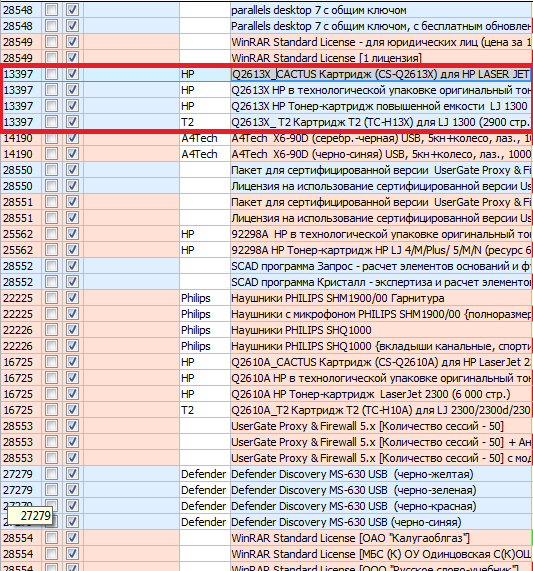Tick the empty checkbox in Q2613X_T2 row
The width and height of the screenshot is (533, 571).
tap(51, 122)
